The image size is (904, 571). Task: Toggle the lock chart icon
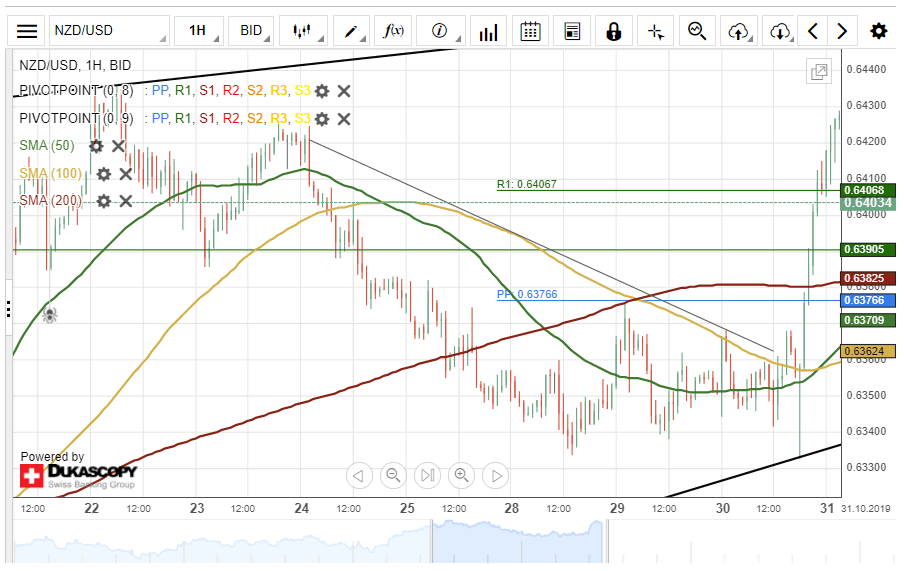613,31
